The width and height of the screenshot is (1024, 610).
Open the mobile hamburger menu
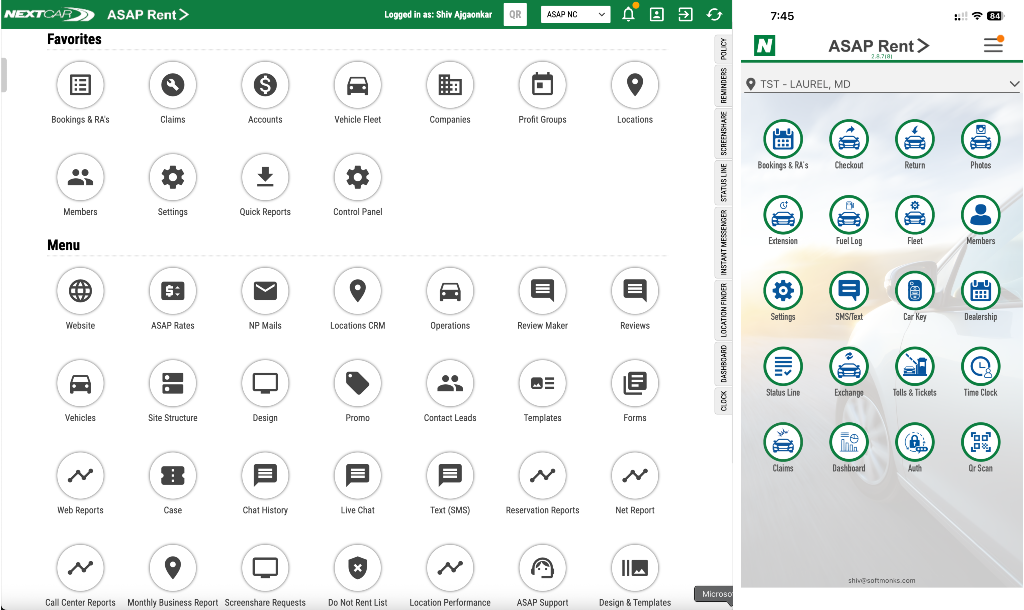(x=992, y=46)
